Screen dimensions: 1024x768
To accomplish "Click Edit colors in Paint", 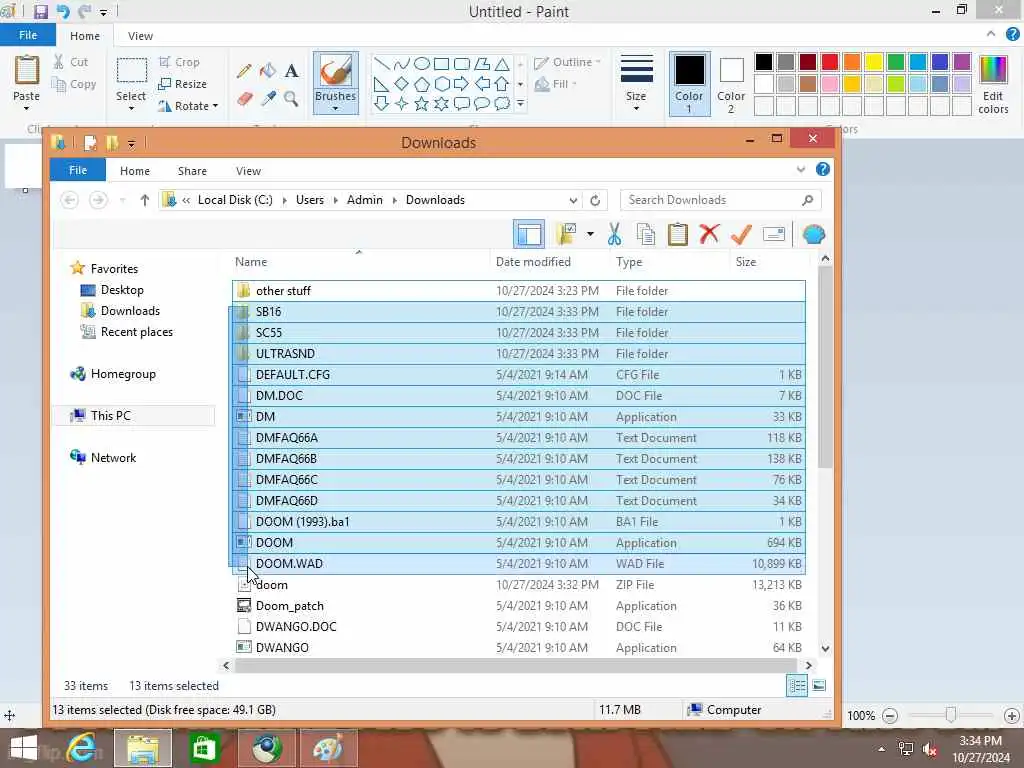I will click(993, 84).
